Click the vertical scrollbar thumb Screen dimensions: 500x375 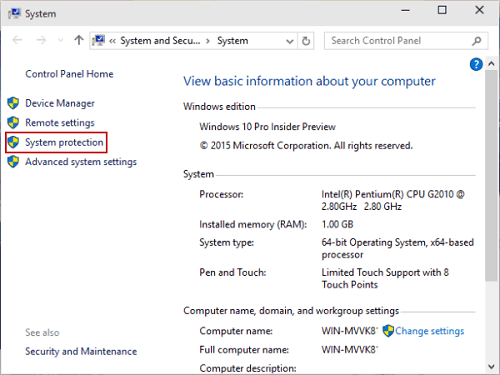click(491, 176)
